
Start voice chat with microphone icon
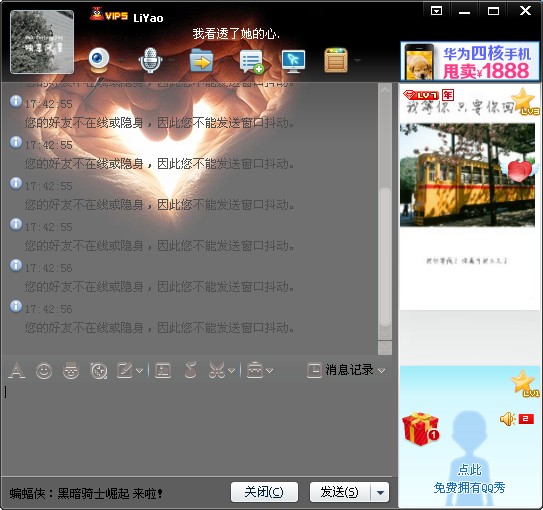pyautogui.click(x=150, y=61)
